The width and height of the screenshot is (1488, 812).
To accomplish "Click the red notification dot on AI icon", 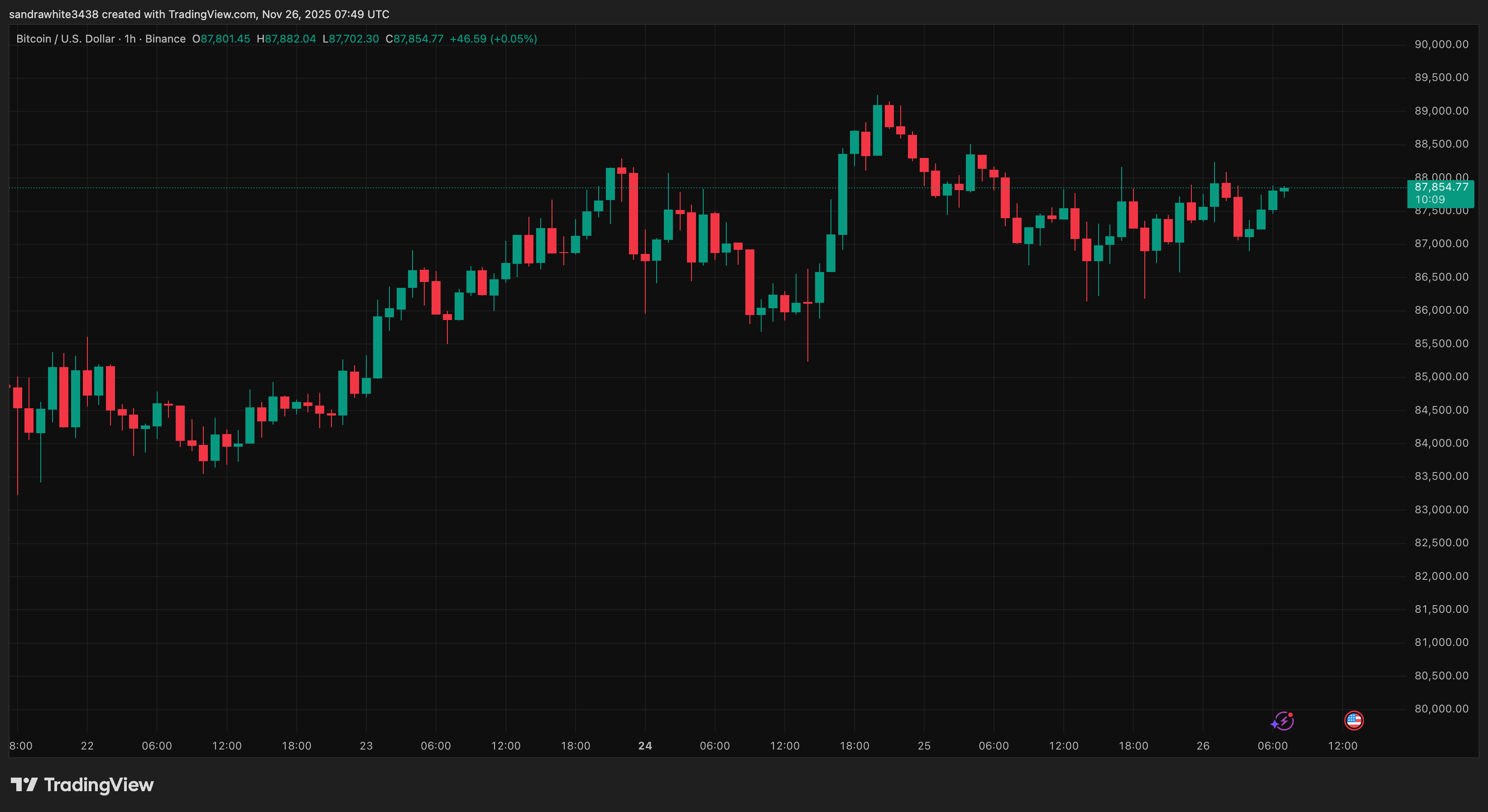I will 1291,715.
